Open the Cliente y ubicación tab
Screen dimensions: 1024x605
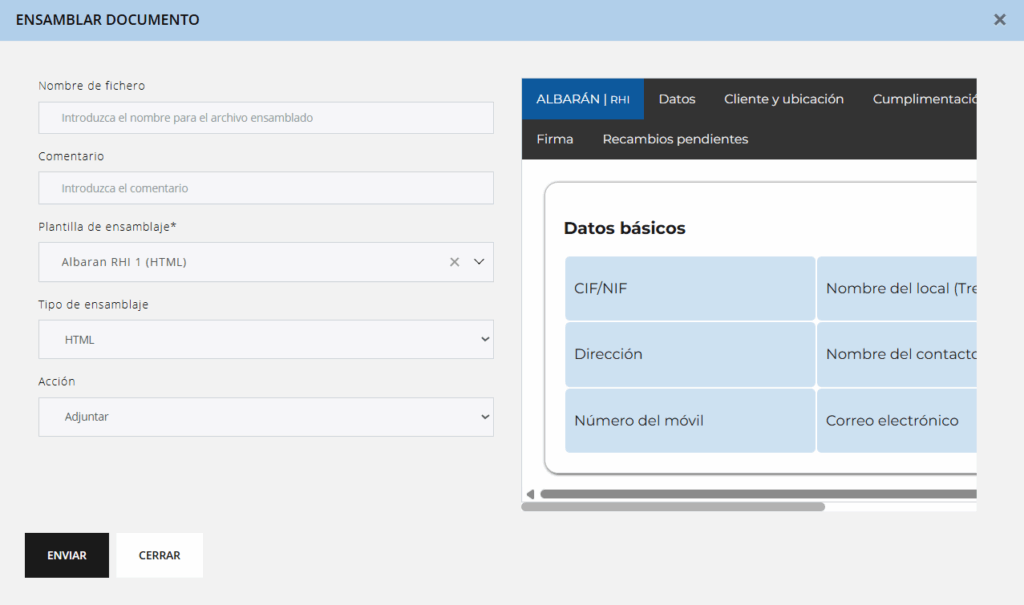[784, 99]
